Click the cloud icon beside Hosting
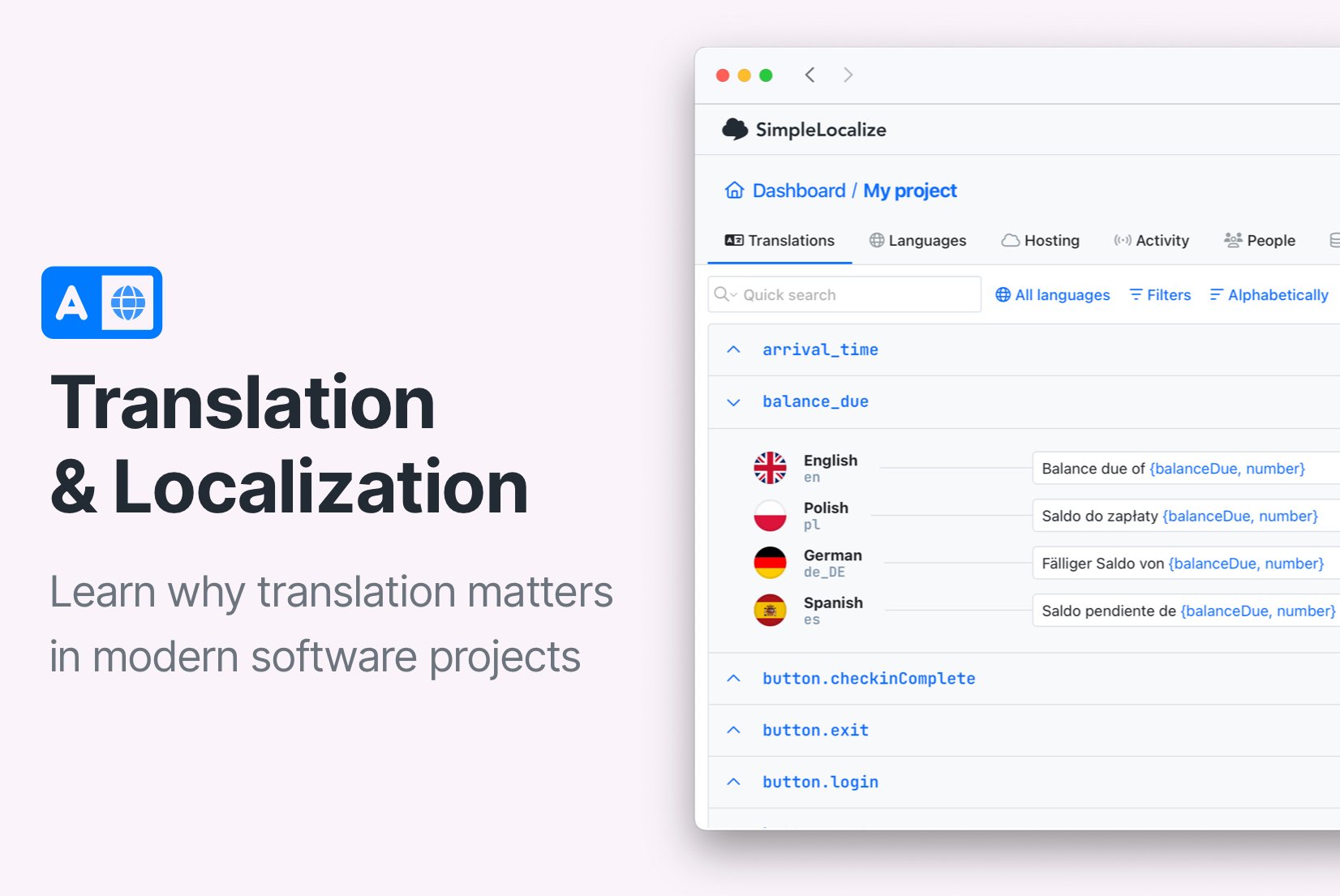Viewport: 1340px width, 896px height. pyautogui.click(x=1010, y=240)
